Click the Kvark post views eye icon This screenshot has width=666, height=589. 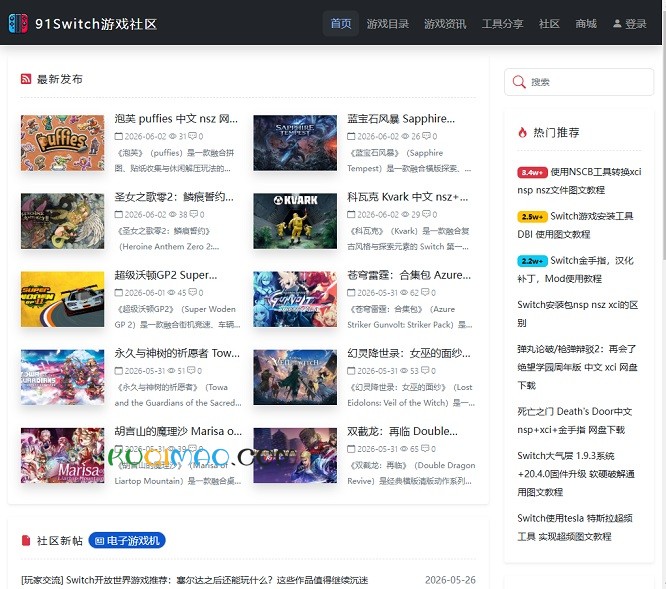point(405,214)
